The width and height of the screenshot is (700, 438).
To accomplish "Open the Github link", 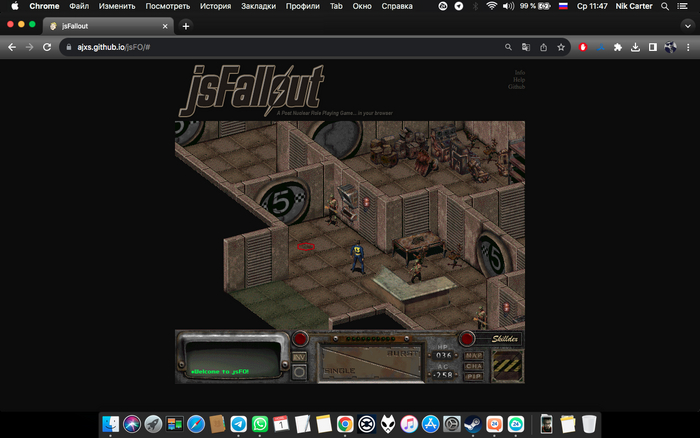I will click(517, 87).
